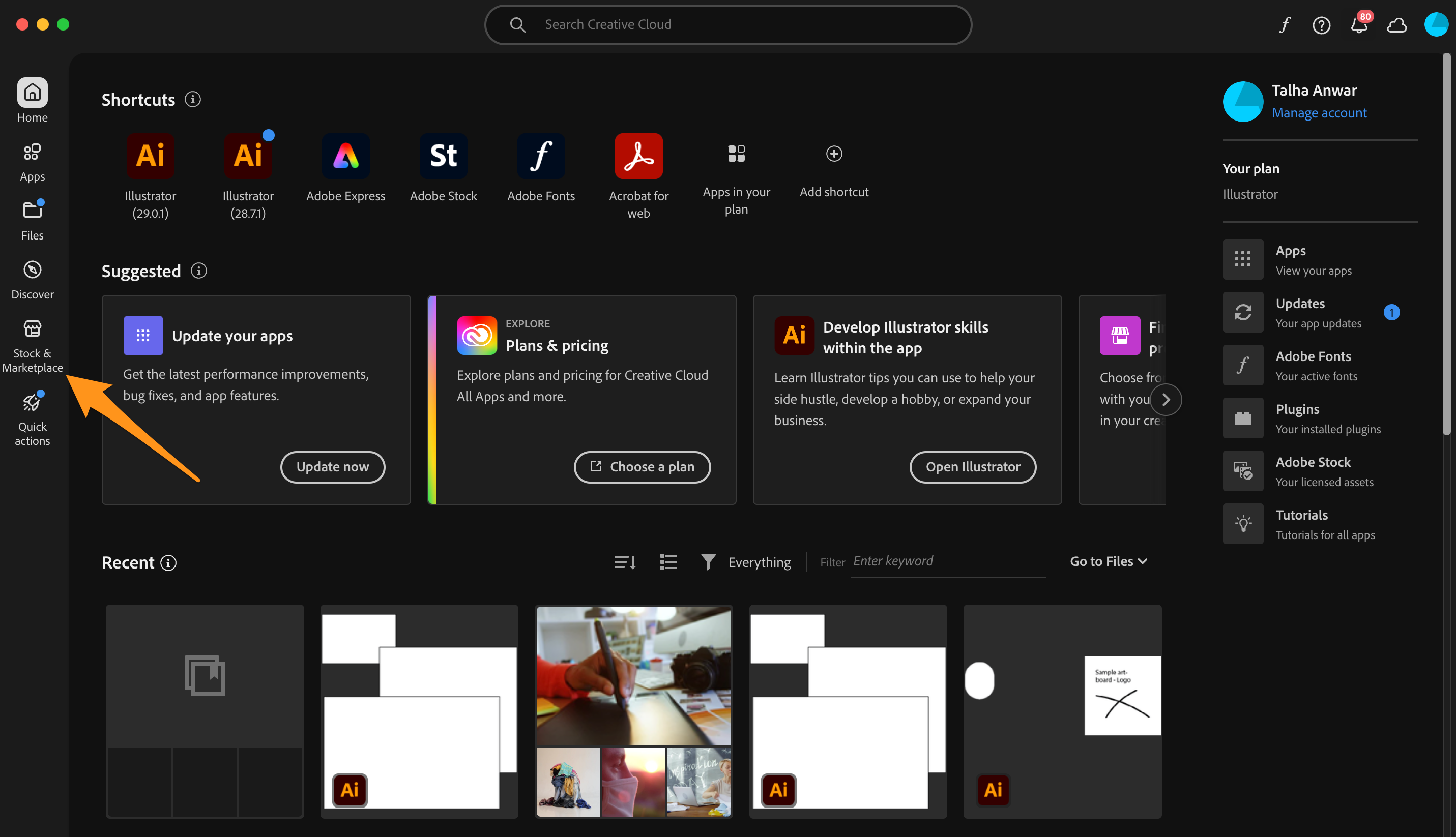Open the Adobe Express shortcut icon
The height and width of the screenshot is (837, 1456).
click(345, 156)
